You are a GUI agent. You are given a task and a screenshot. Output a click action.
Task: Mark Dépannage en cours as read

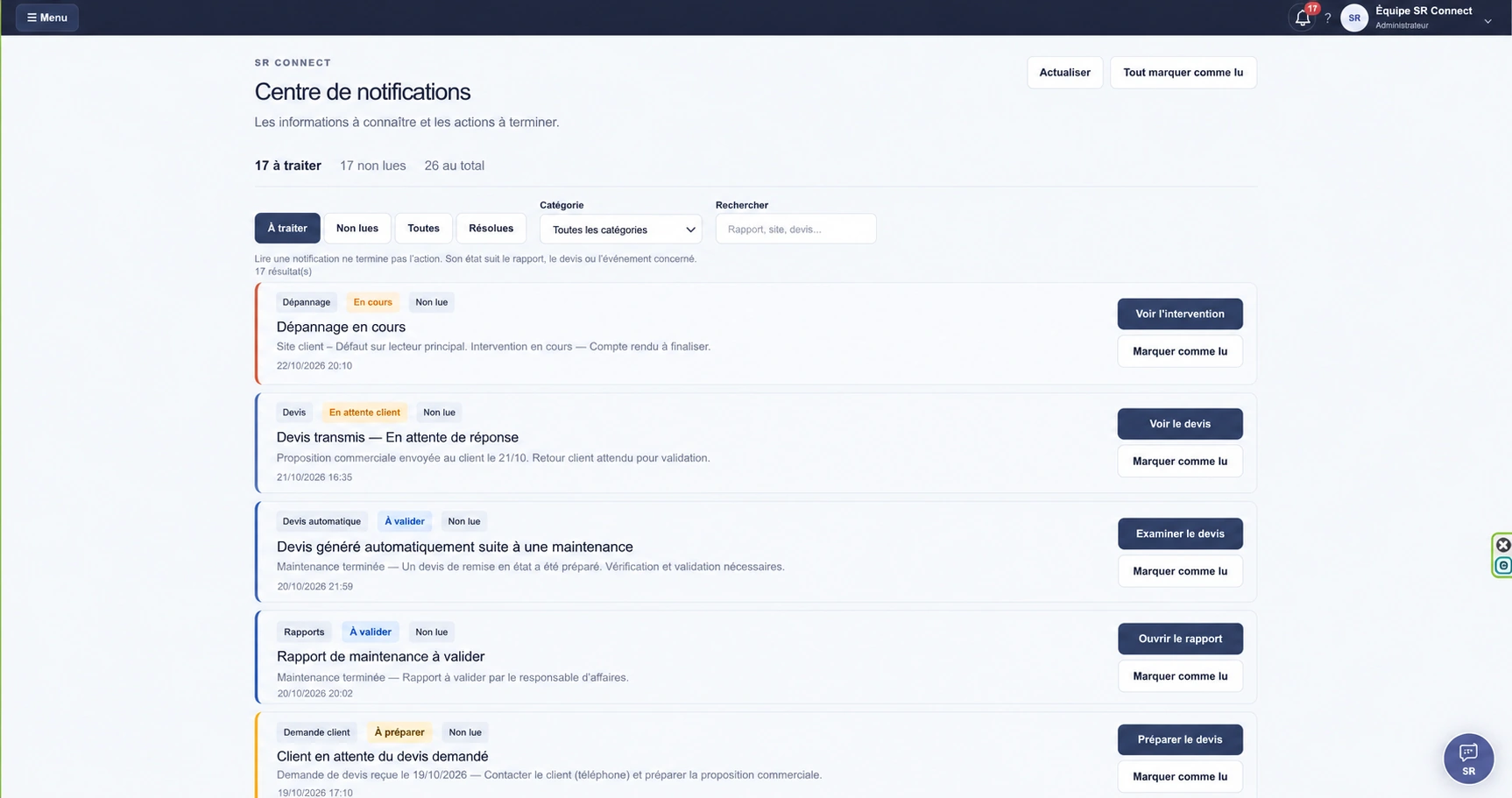point(1180,351)
